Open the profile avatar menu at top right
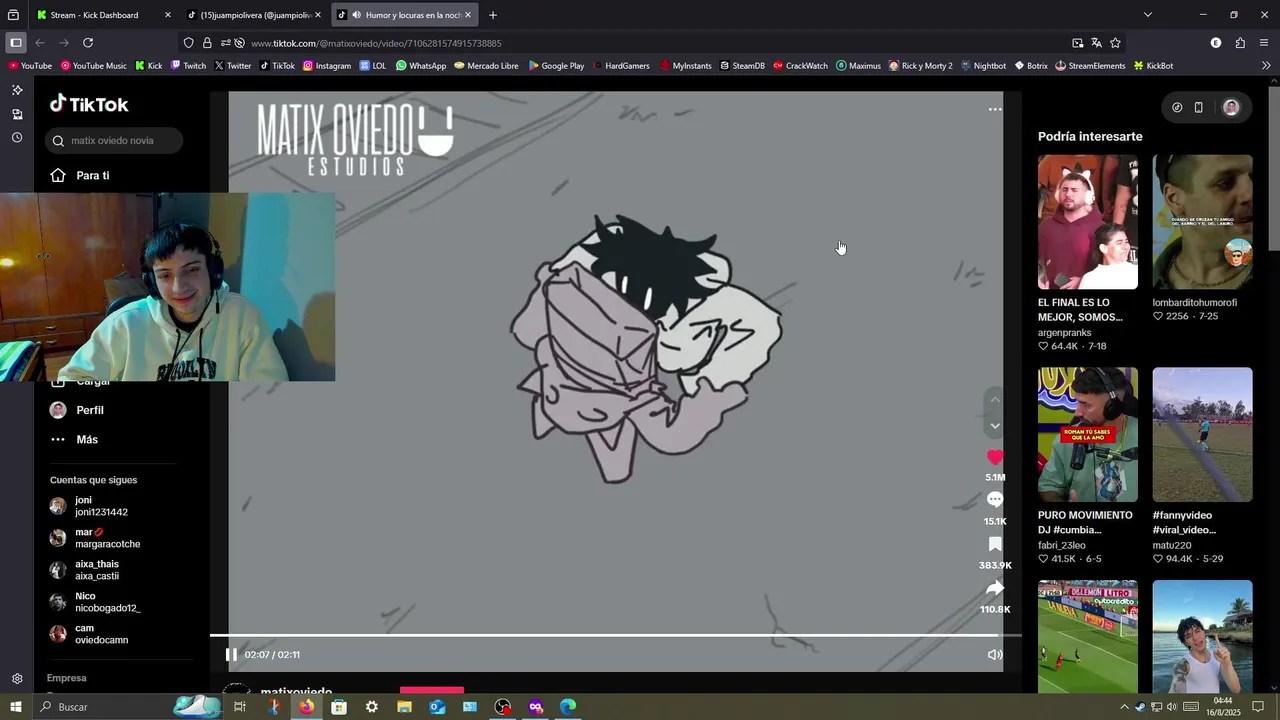 tap(1231, 107)
